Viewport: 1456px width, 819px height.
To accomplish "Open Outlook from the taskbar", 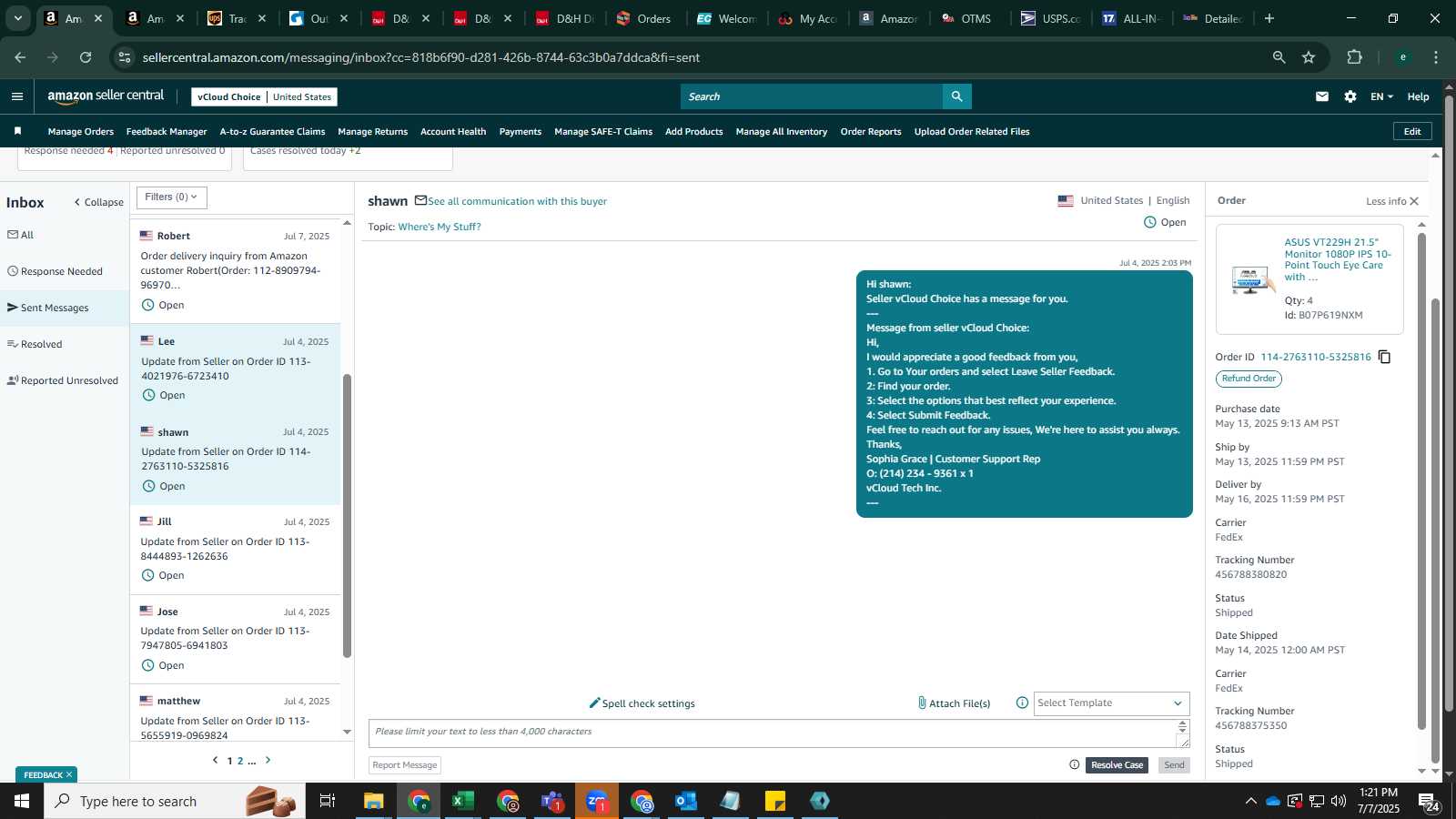I will point(685,801).
